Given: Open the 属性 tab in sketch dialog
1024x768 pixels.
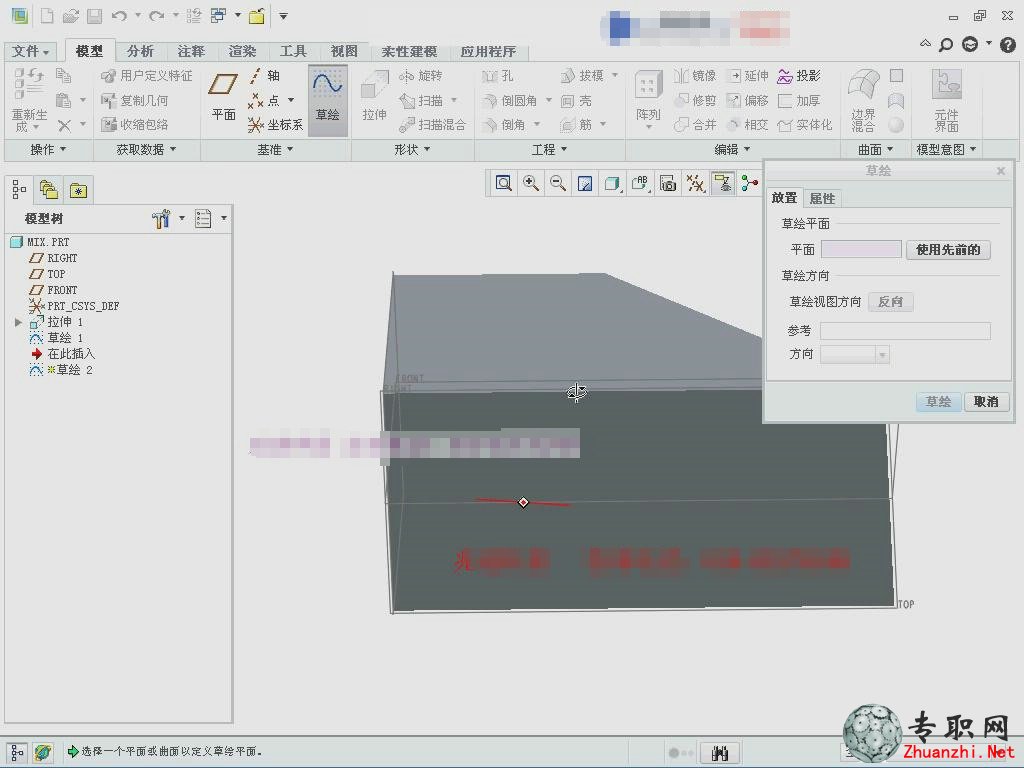Looking at the screenshot, I should click(x=822, y=198).
